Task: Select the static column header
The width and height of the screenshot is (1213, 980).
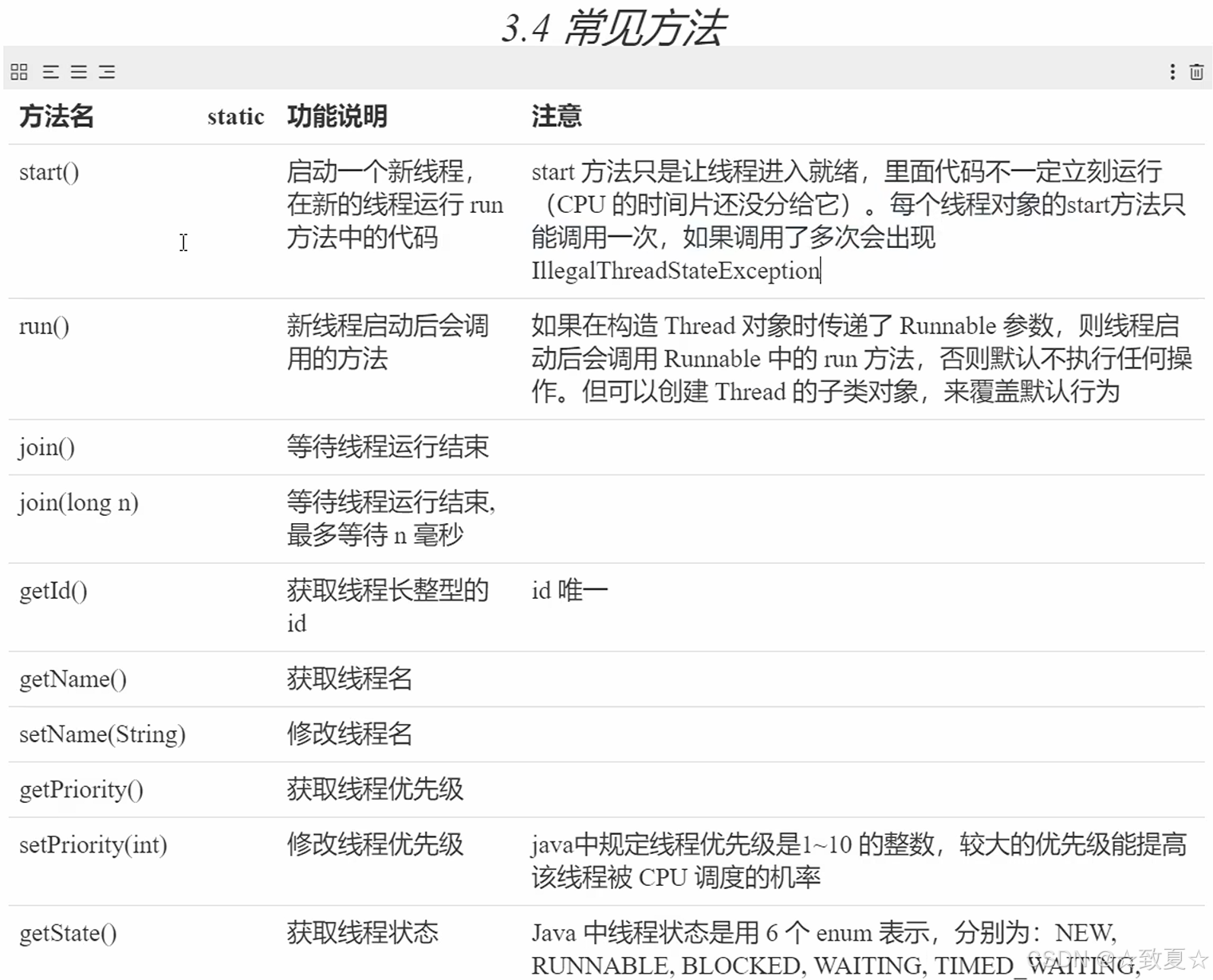Action: 235,116
